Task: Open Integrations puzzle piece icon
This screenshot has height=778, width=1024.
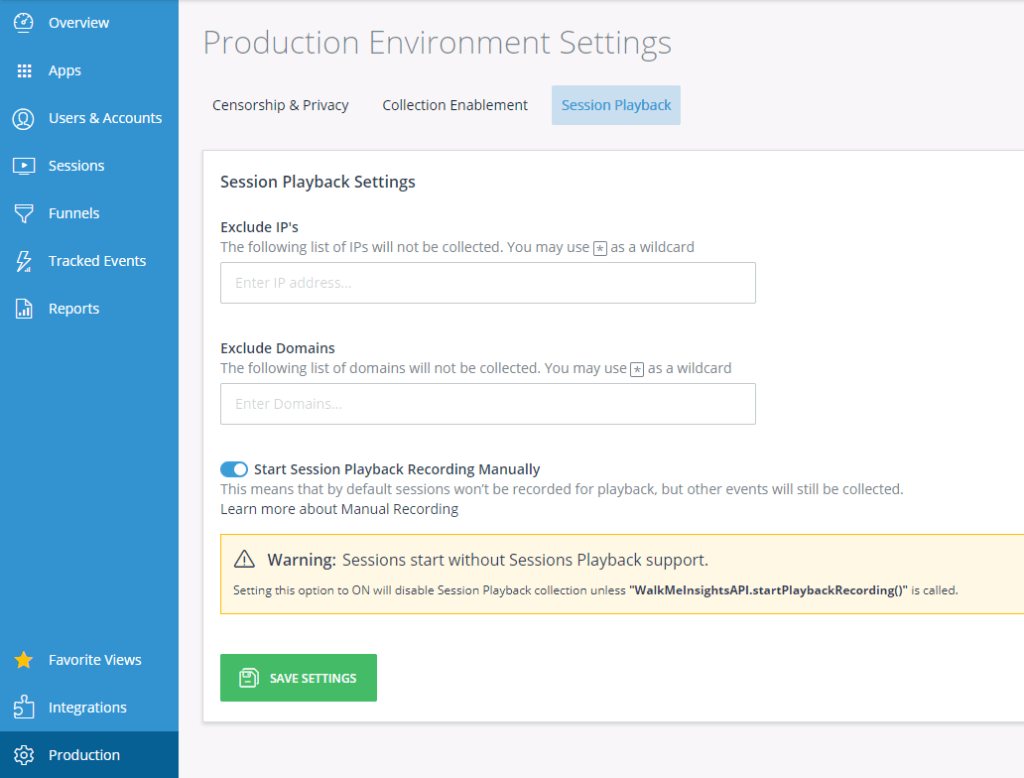Action: (x=24, y=708)
